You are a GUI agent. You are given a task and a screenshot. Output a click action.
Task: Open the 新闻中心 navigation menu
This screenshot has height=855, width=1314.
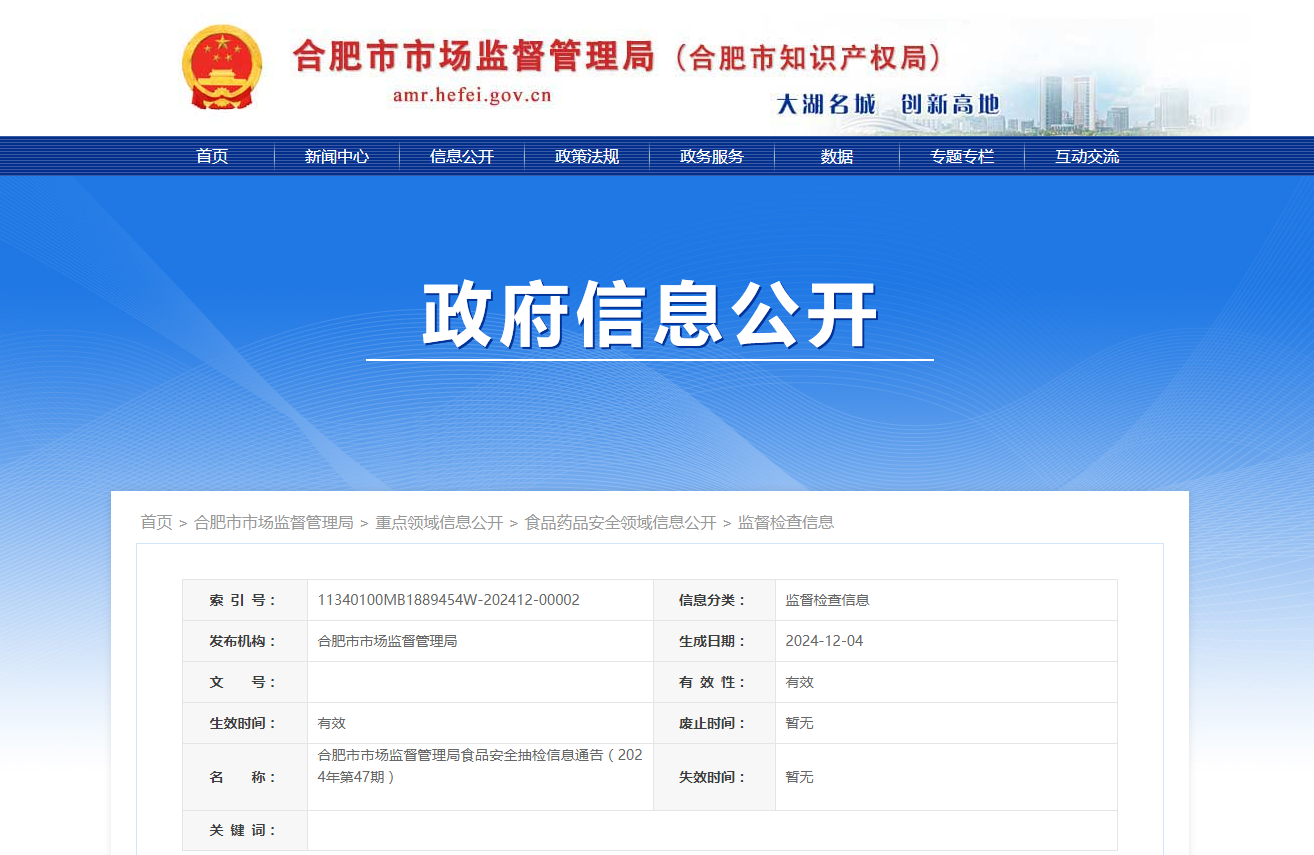(337, 157)
